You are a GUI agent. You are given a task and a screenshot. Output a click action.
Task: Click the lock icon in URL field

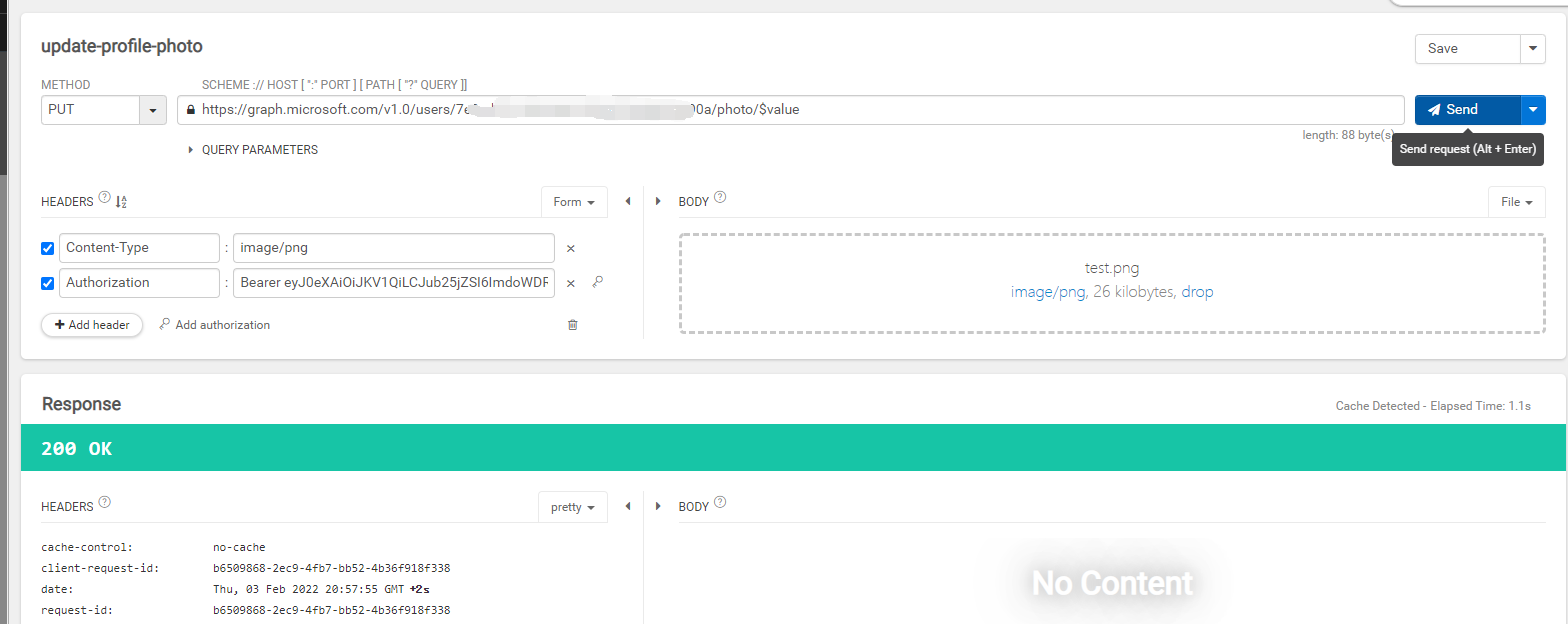point(190,110)
